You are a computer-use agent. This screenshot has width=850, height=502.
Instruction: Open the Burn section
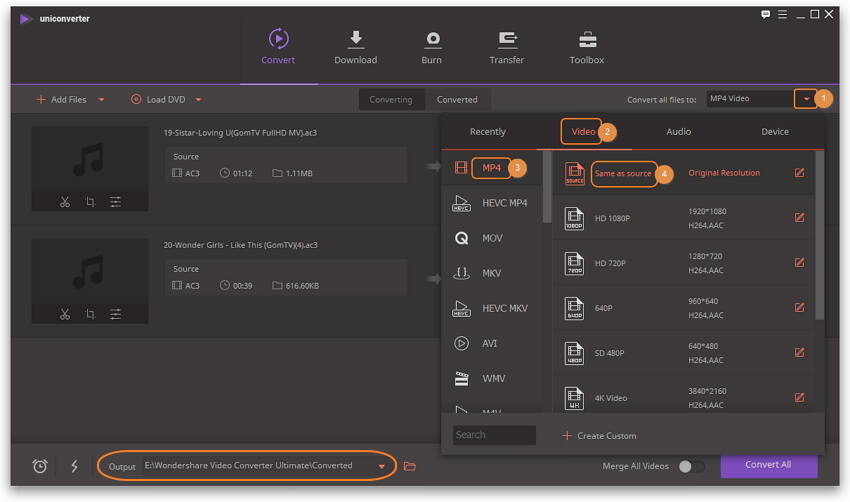tap(432, 47)
